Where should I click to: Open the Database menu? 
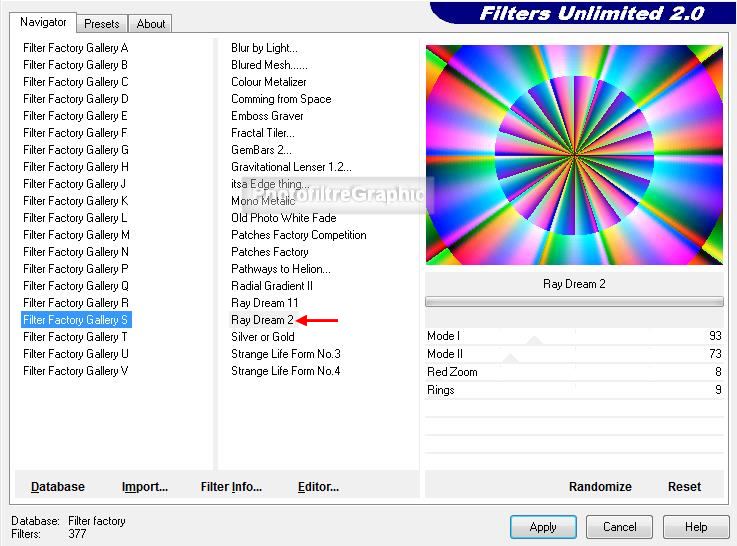pos(58,487)
